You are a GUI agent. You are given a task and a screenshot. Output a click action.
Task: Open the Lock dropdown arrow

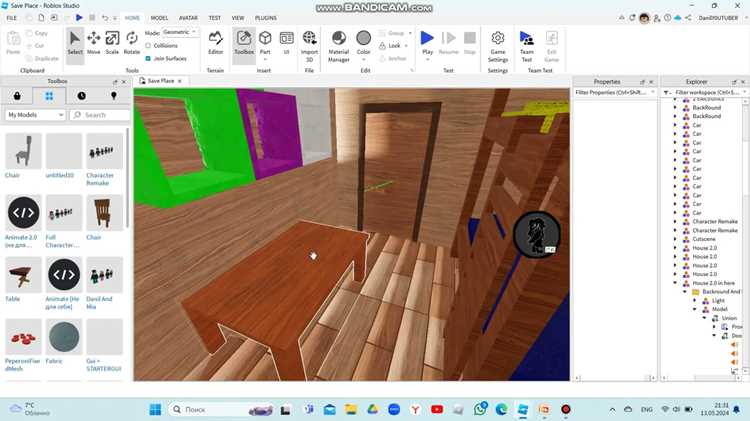[406, 46]
